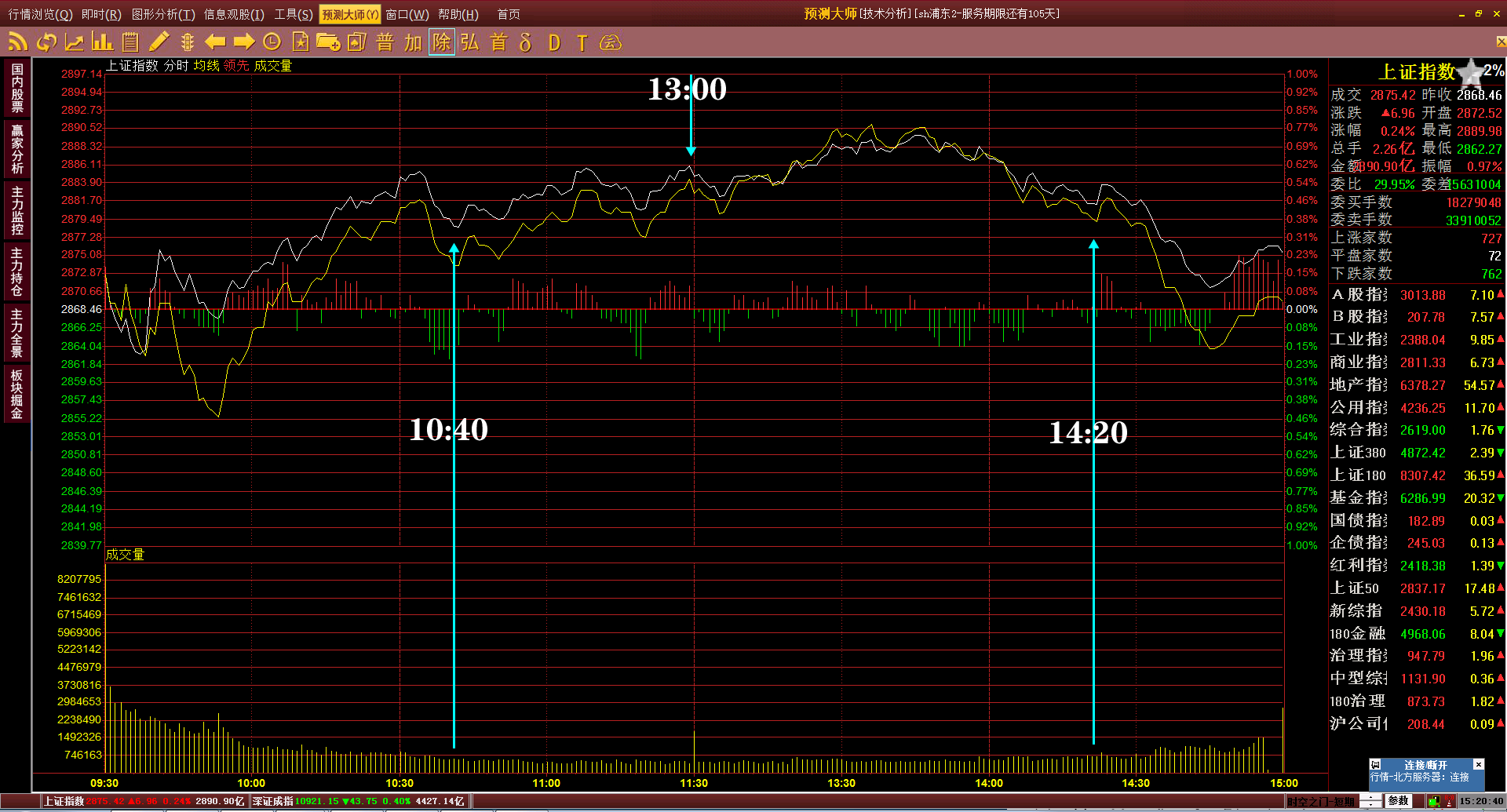
Task: Switch to 主力持仓 sidebar tab
Action: pos(16,271)
